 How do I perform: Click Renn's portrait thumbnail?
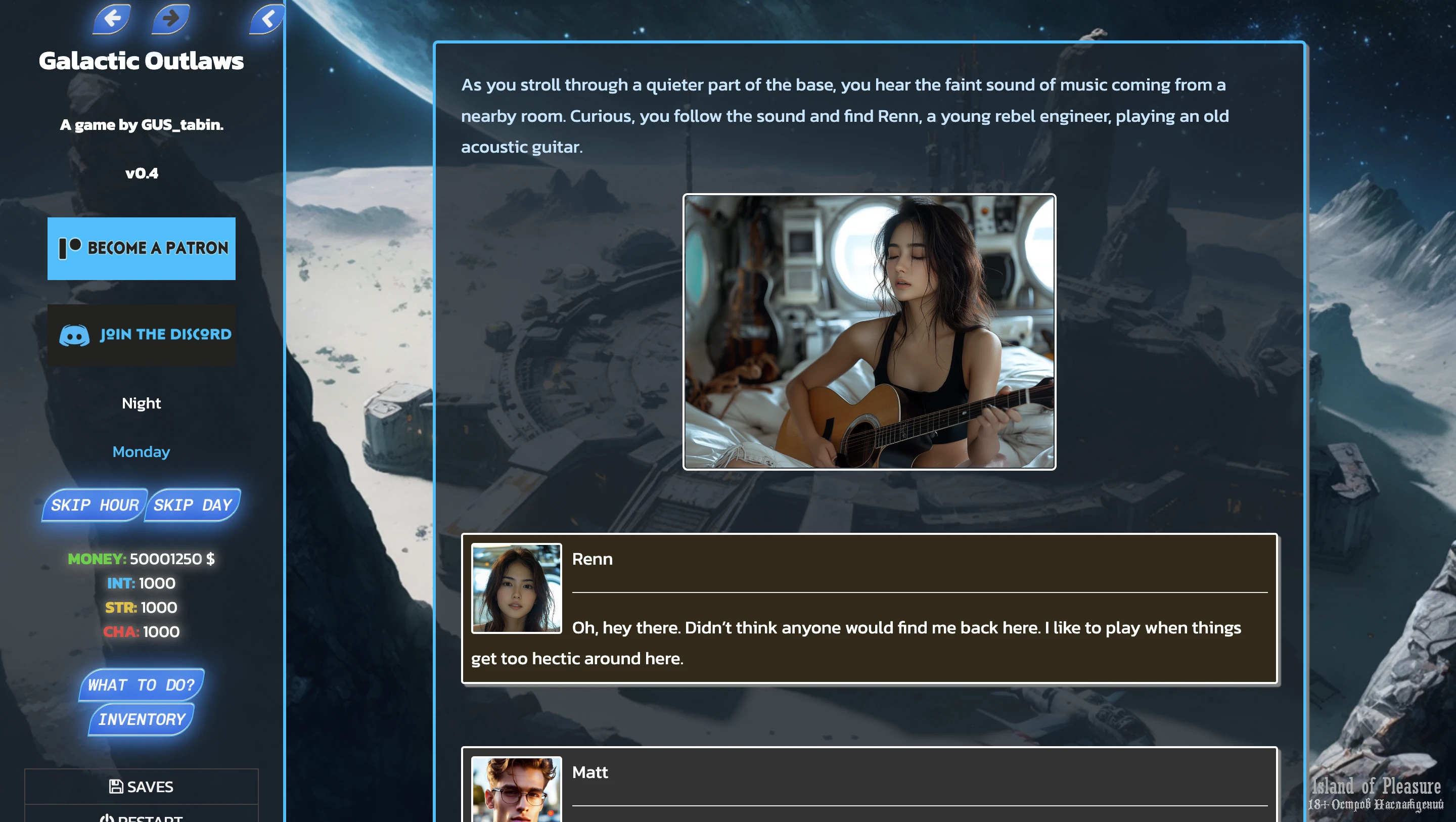[x=516, y=588]
